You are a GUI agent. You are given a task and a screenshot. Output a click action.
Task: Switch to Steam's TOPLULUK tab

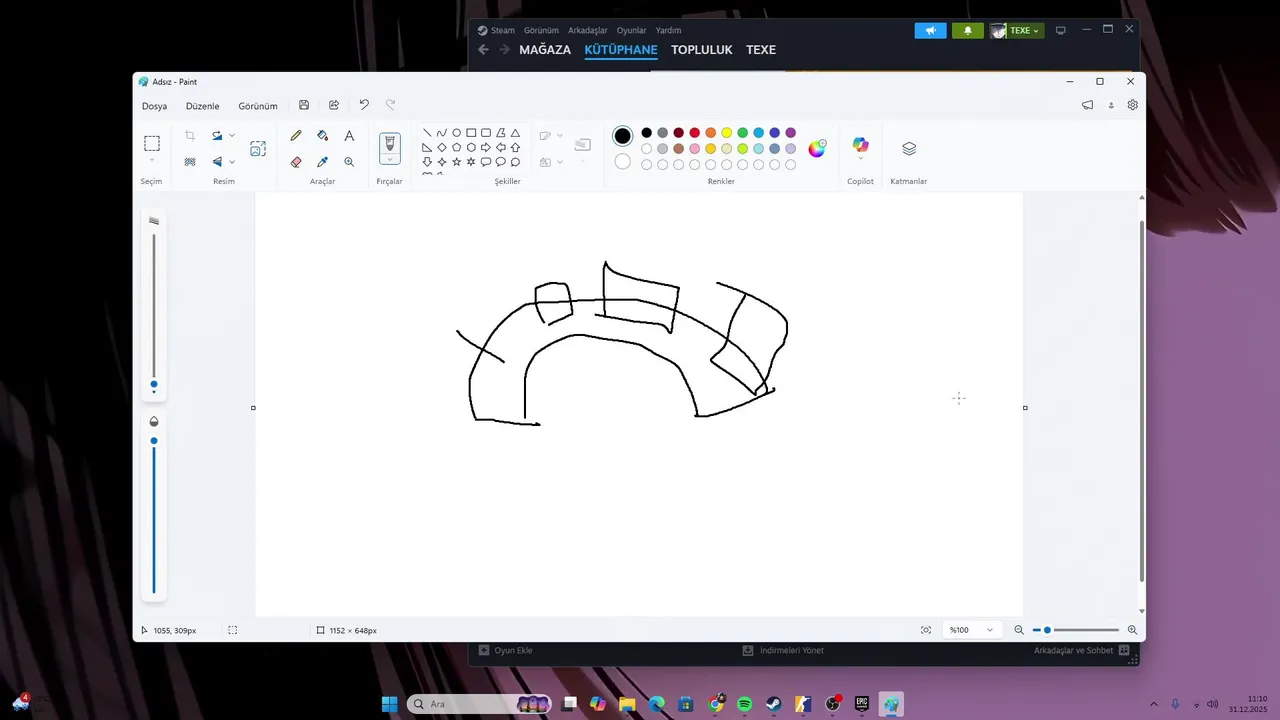(x=702, y=50)
